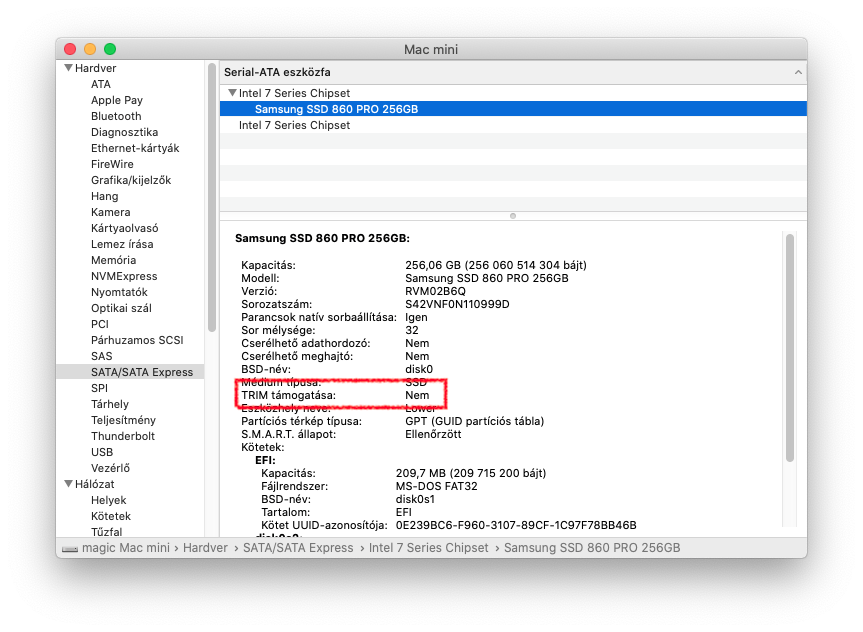
Task: Click GPT (GUID partíciós tábla) value
Action: click(x=474, y=421)
